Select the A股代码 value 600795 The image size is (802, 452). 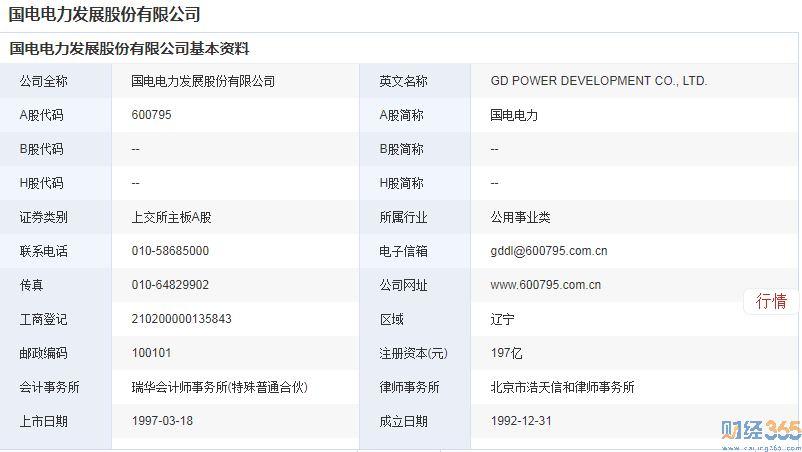[x=151, y=115]
